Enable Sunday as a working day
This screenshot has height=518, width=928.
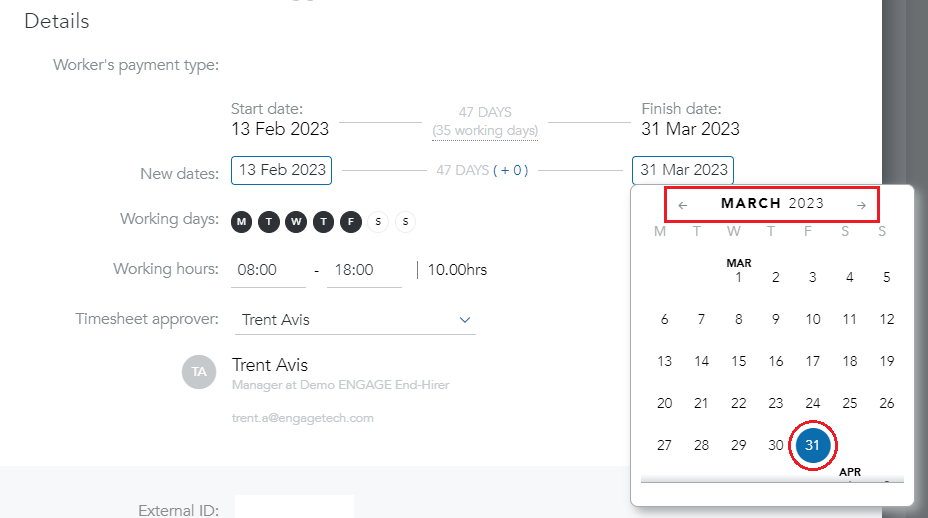(x=405, y=222)
